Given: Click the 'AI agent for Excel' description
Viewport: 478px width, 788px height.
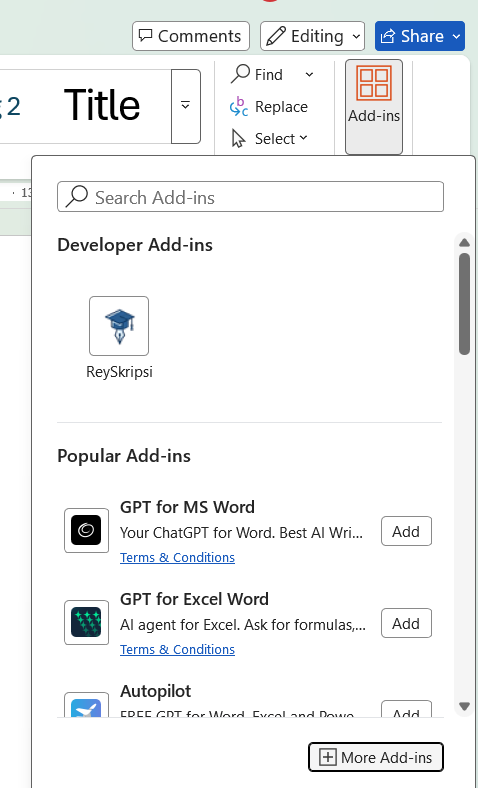Looking at the screenshot, I should [243, 625].
